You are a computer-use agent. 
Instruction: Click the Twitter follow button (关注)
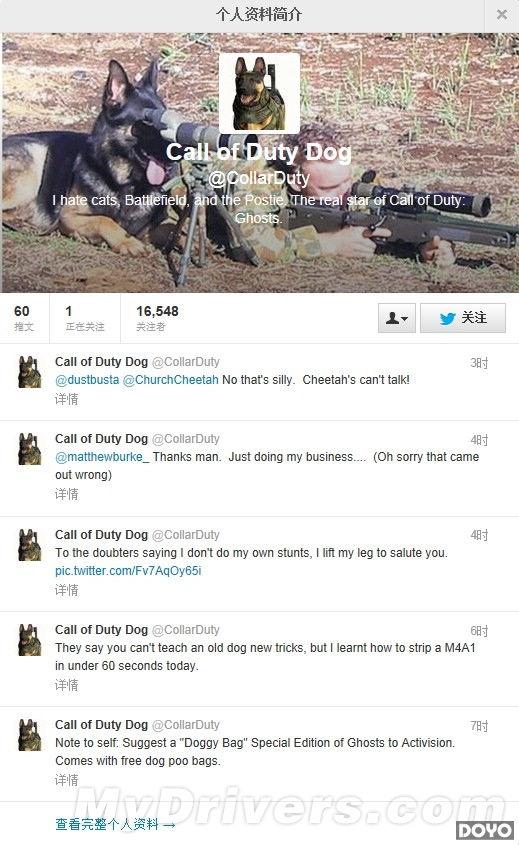coord(463,318)
